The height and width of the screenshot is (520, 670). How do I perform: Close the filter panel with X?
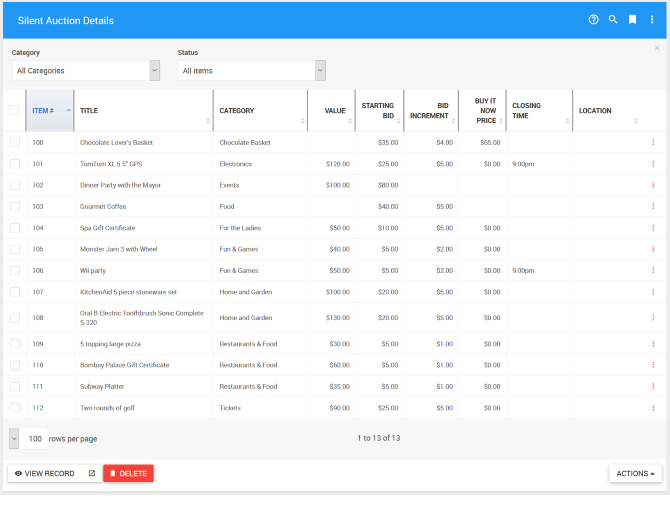pos(657,48)
